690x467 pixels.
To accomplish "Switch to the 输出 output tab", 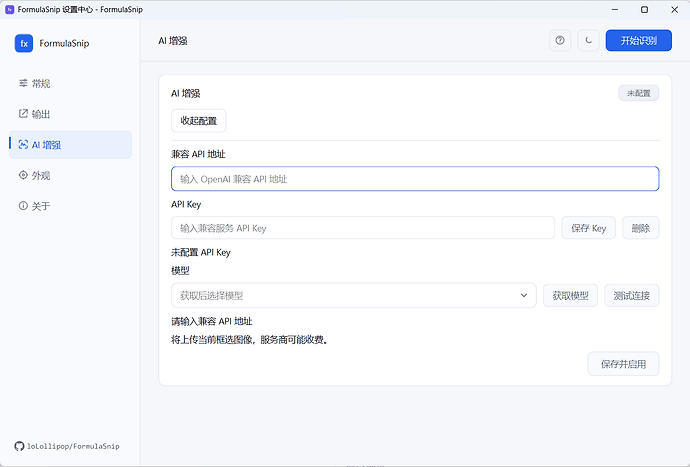I will 70,114.
